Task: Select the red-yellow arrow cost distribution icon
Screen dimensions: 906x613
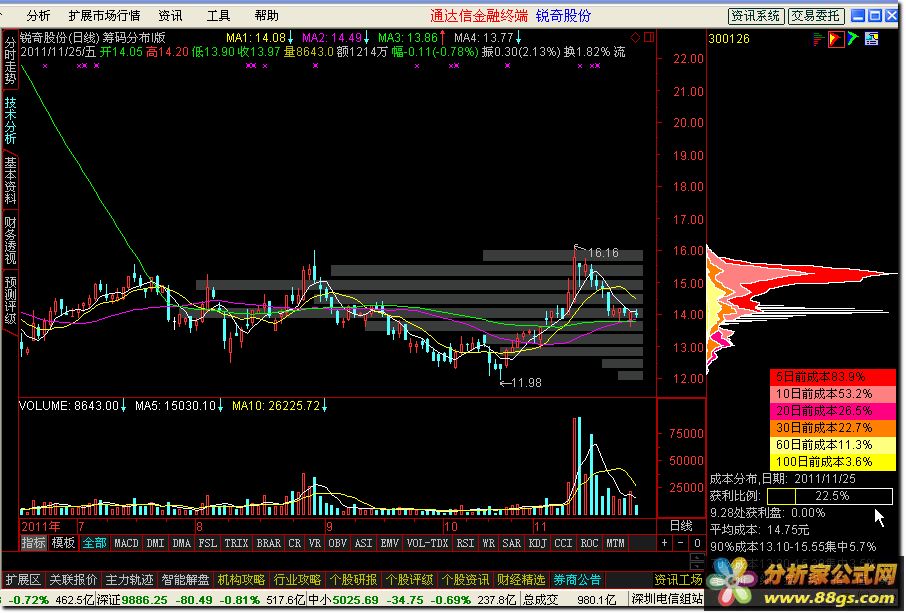Action: 836,39
